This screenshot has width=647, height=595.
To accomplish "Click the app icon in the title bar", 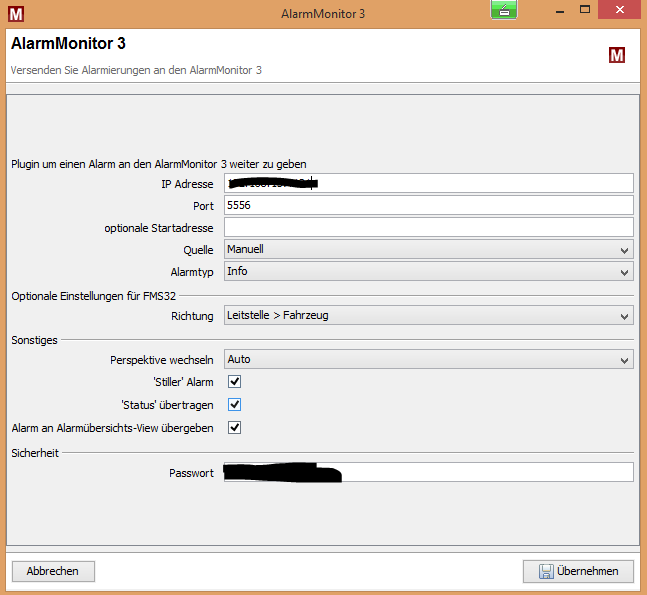I will pos(15,13).
